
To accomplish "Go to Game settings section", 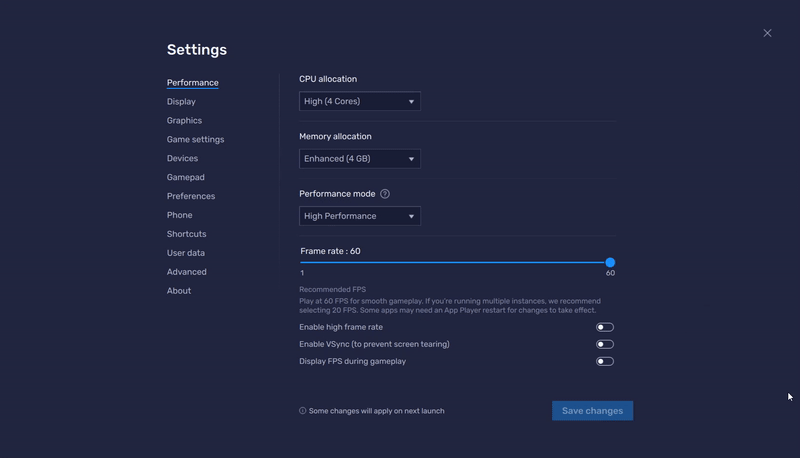I will [195, 139].
